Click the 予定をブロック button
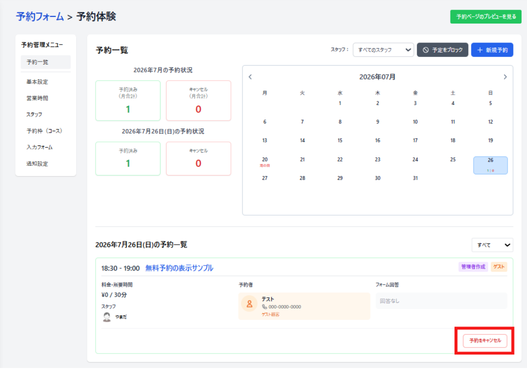The image size is (527, 369). point(442,50)
